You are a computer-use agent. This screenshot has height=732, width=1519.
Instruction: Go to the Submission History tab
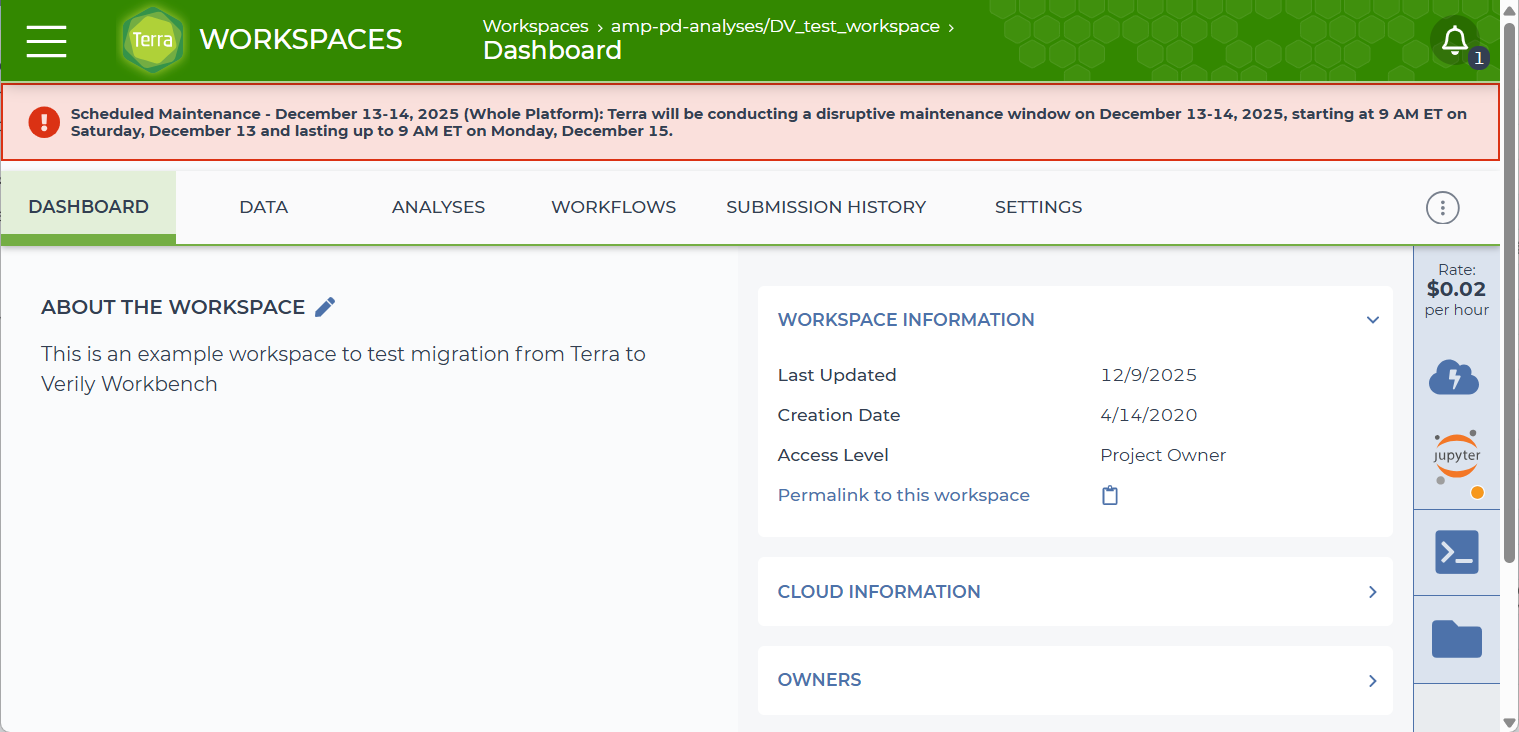click(825, 207)
